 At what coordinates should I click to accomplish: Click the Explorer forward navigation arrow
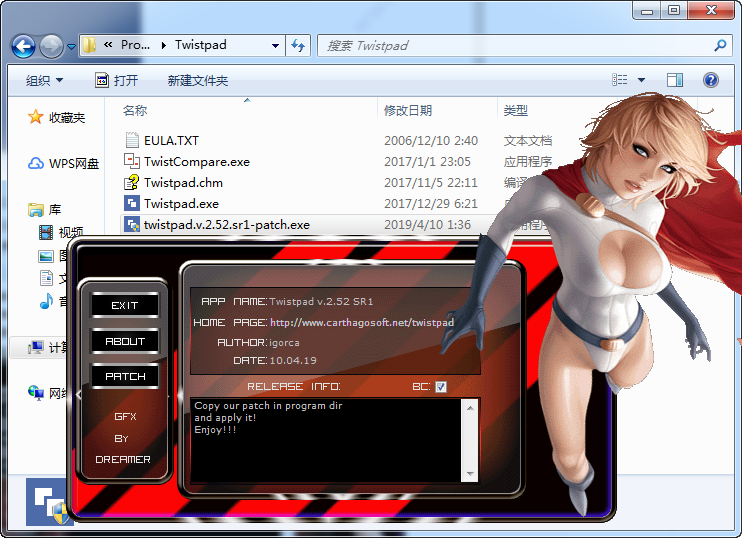(51, 46)
